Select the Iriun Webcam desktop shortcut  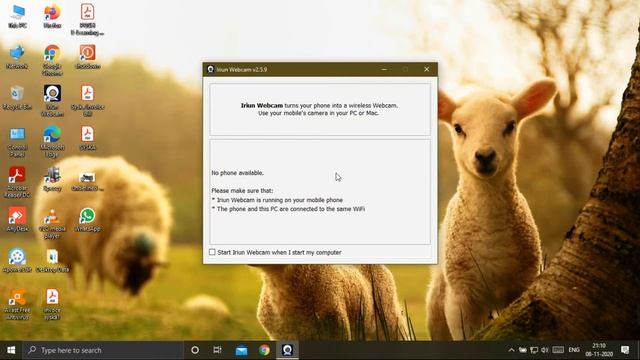pyautogui.click(x=52, y=101)
